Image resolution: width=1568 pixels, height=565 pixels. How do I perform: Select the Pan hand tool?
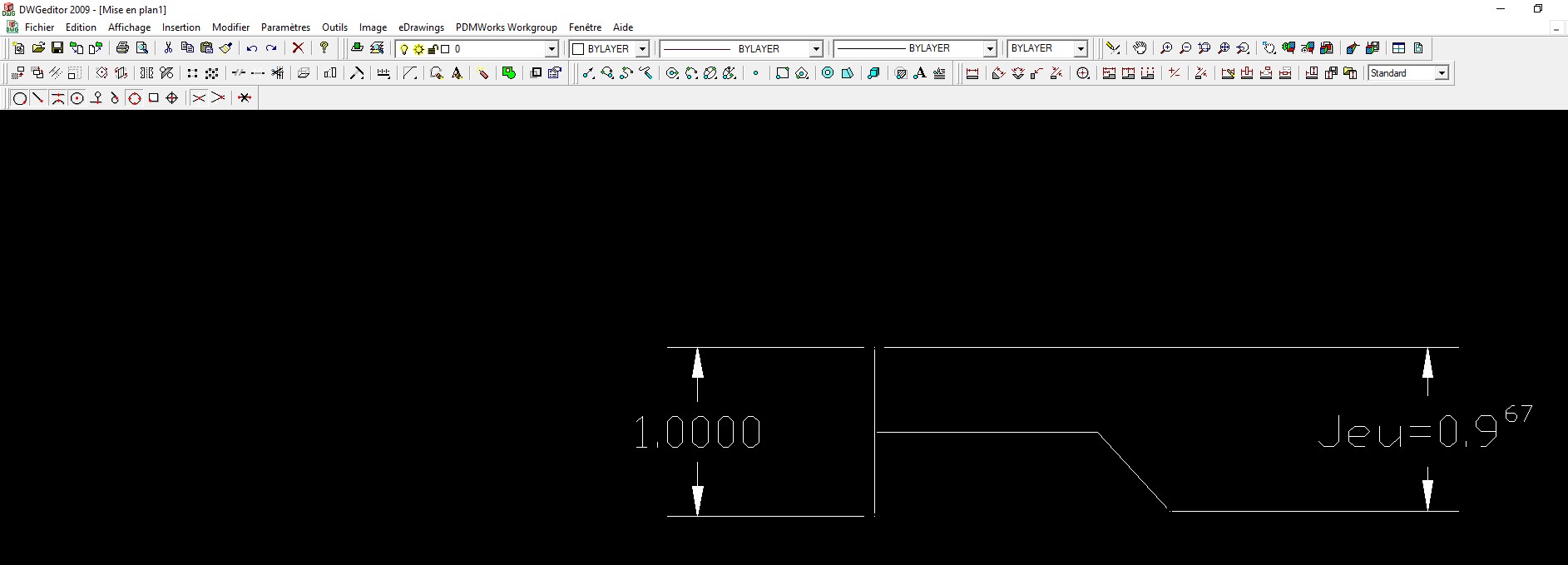pyautogui.click(x=1140, y=48)
